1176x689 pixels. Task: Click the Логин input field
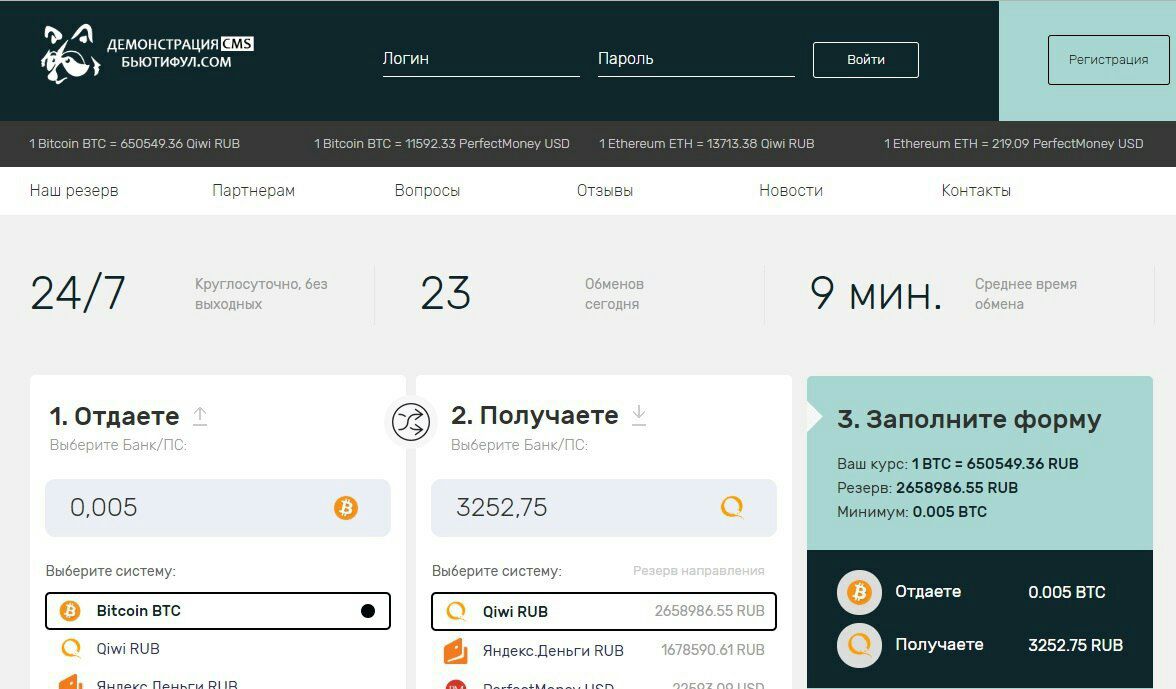coord(481,58)
